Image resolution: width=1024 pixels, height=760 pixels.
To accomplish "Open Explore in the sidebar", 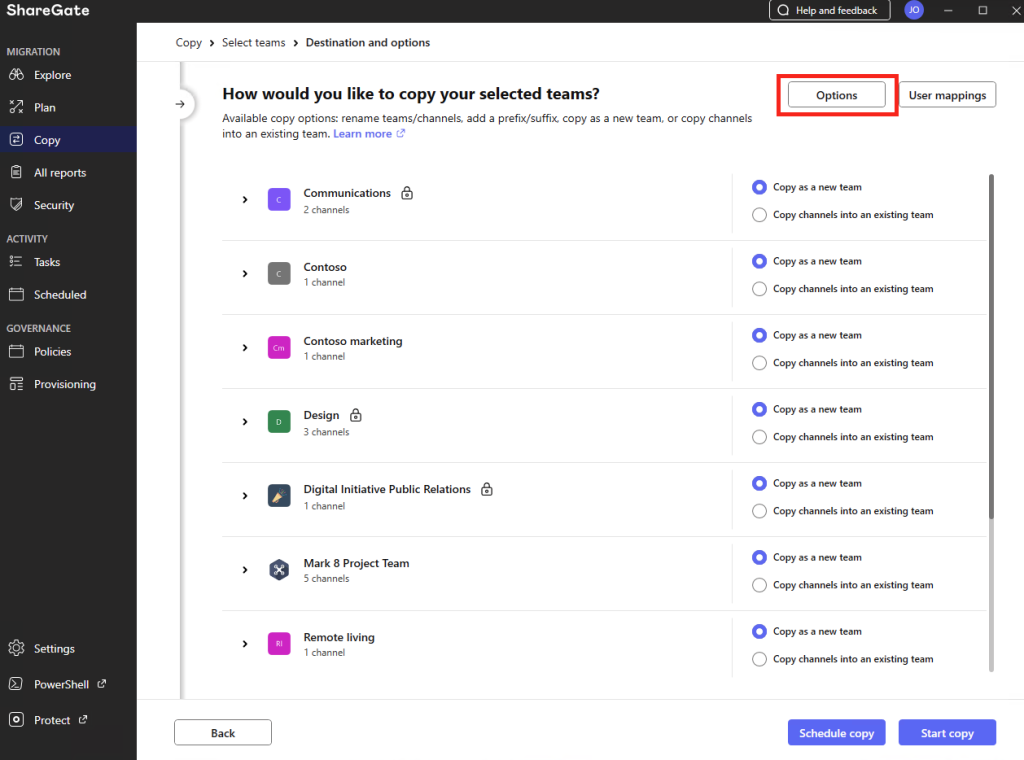I will point(69,74).
